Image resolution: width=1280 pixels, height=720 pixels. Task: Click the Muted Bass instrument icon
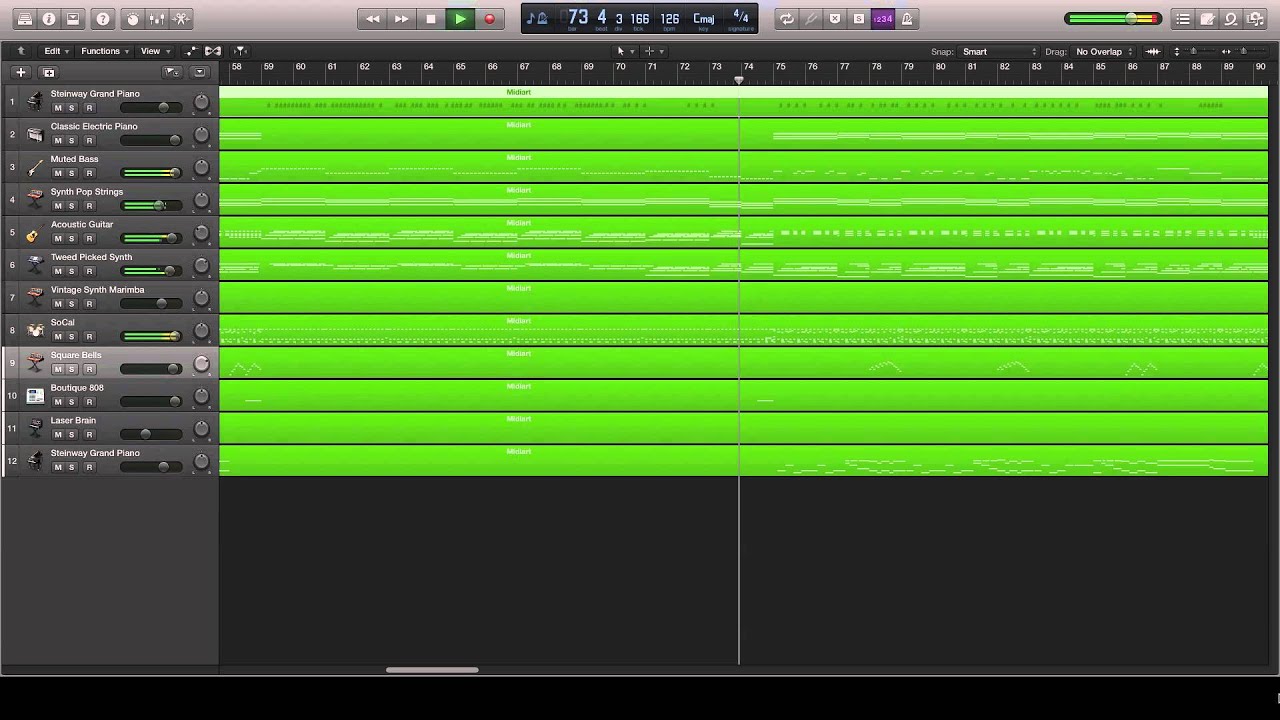35,167
